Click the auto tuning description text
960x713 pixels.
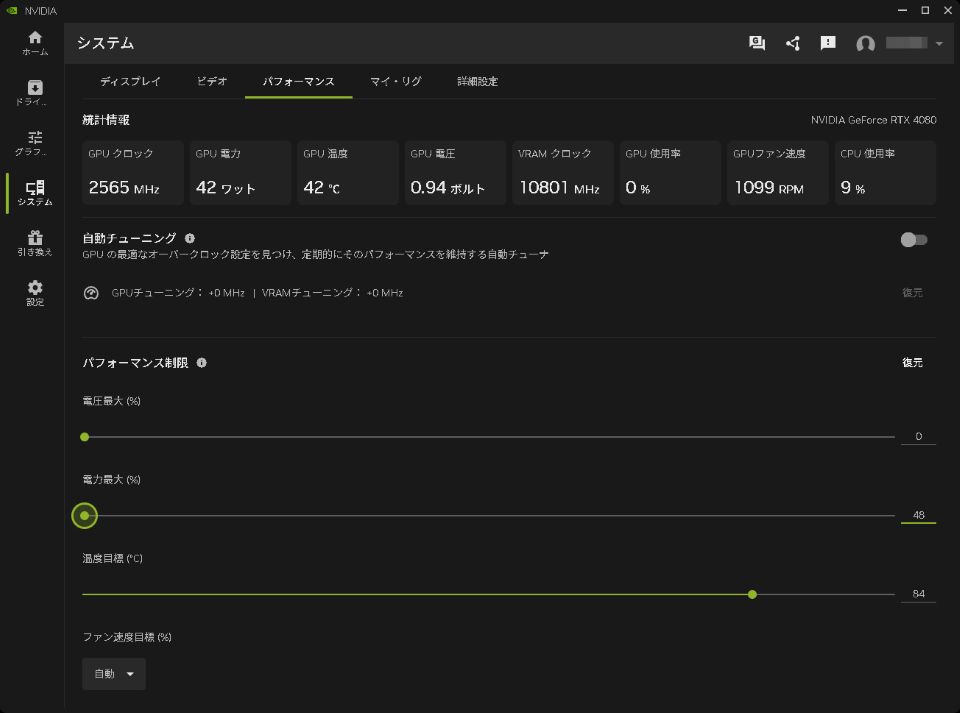[315, 254]
